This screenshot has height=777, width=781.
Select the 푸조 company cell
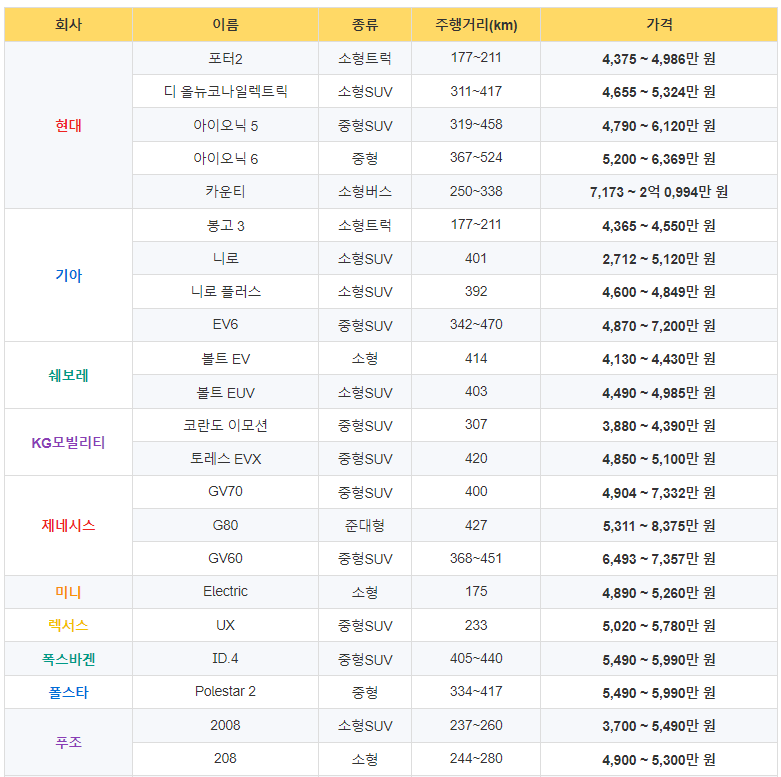point(68,742)
